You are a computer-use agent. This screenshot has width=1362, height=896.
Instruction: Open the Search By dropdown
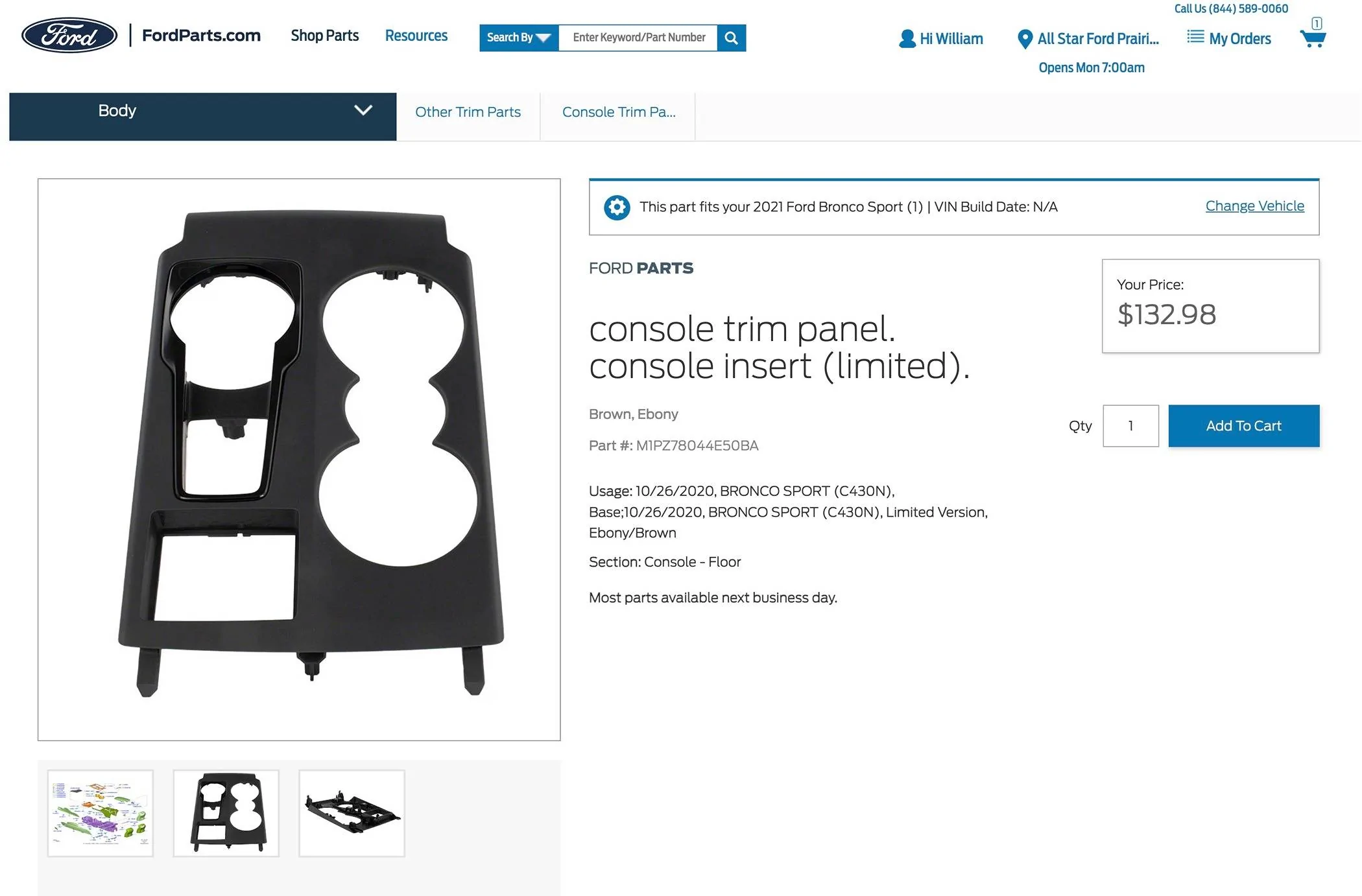[518, 38]
